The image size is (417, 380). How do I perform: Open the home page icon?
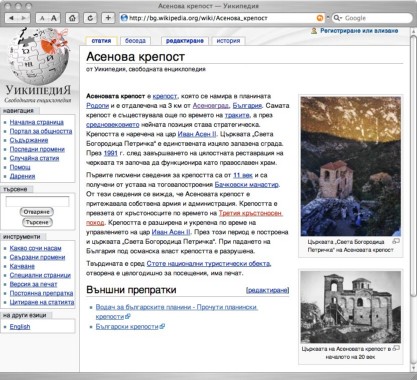(72, 18)
